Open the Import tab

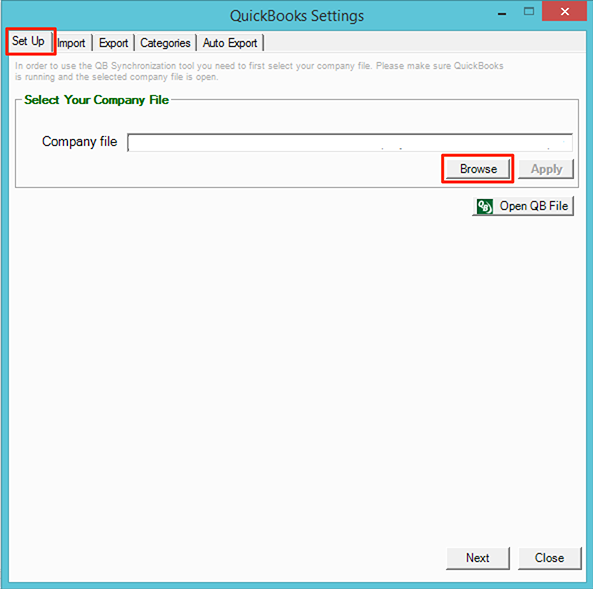(x=72, y=43)
